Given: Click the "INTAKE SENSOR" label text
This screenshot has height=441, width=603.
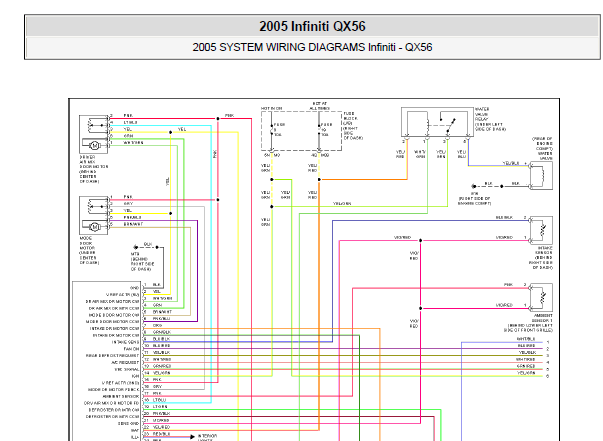Looking at the screenshot, I should point(545,251).
